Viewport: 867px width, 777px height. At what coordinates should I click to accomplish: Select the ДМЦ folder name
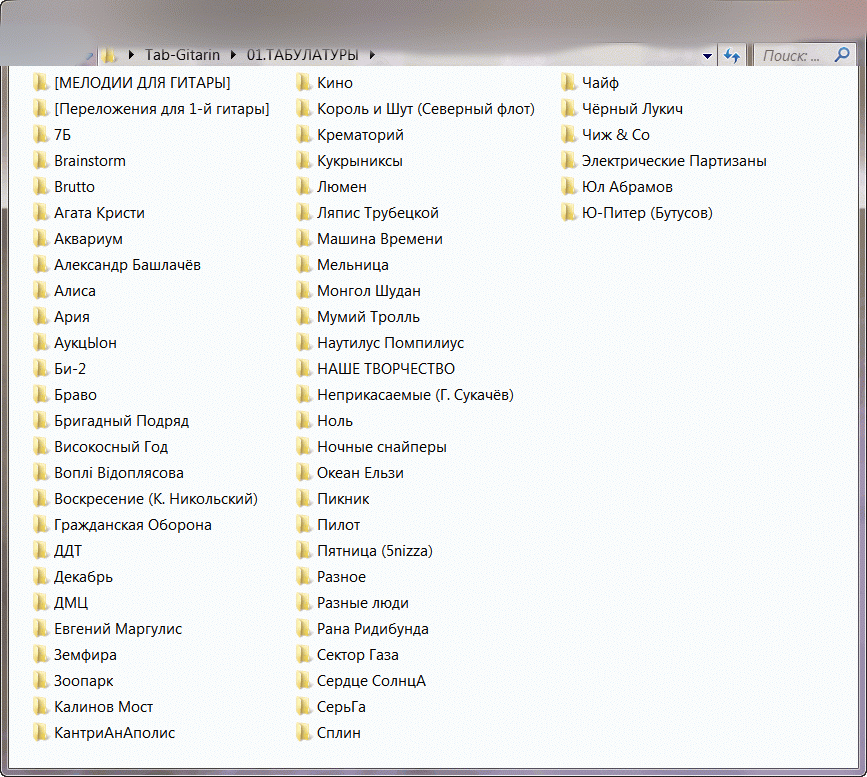[x=71, y=603]
